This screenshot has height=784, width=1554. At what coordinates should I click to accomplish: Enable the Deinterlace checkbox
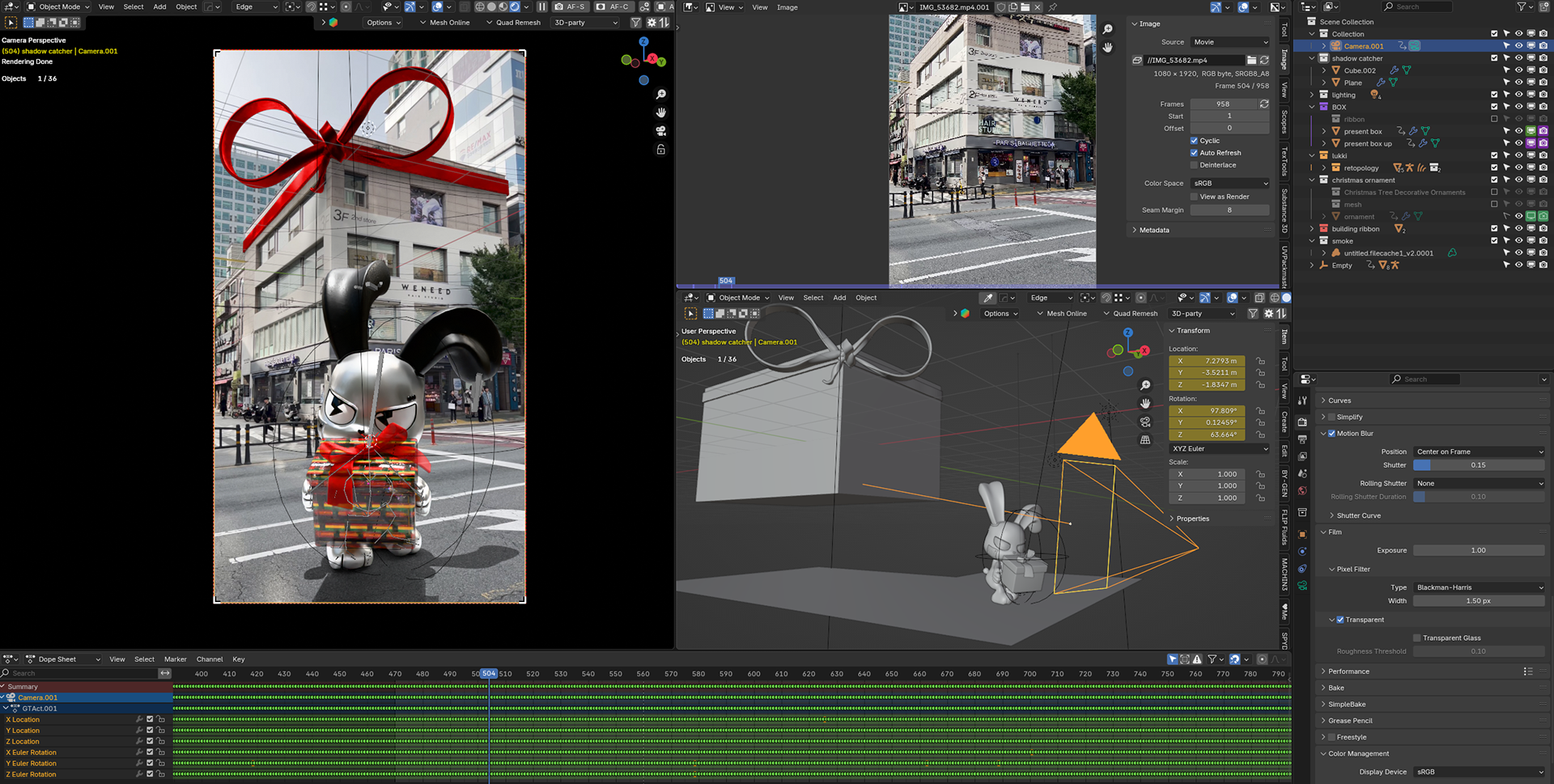point(1194,165)
